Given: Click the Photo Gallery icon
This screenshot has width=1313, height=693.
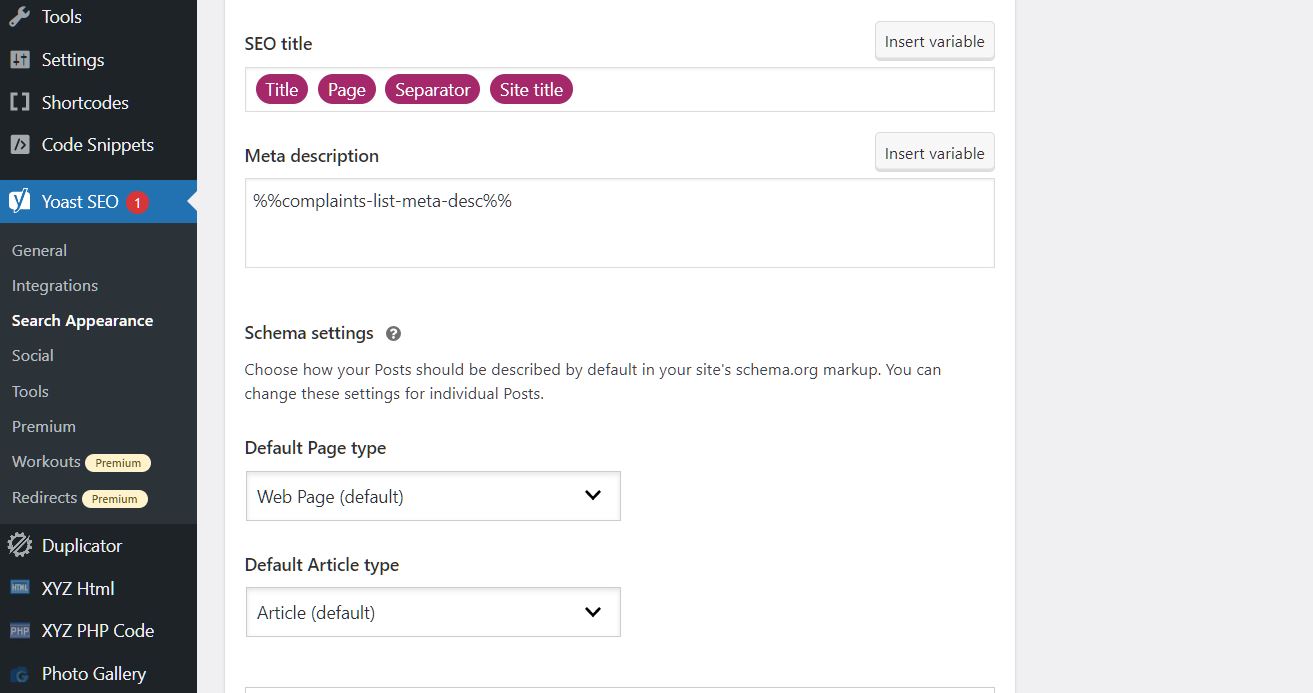Looking at the screenshot, I should 20,675.
